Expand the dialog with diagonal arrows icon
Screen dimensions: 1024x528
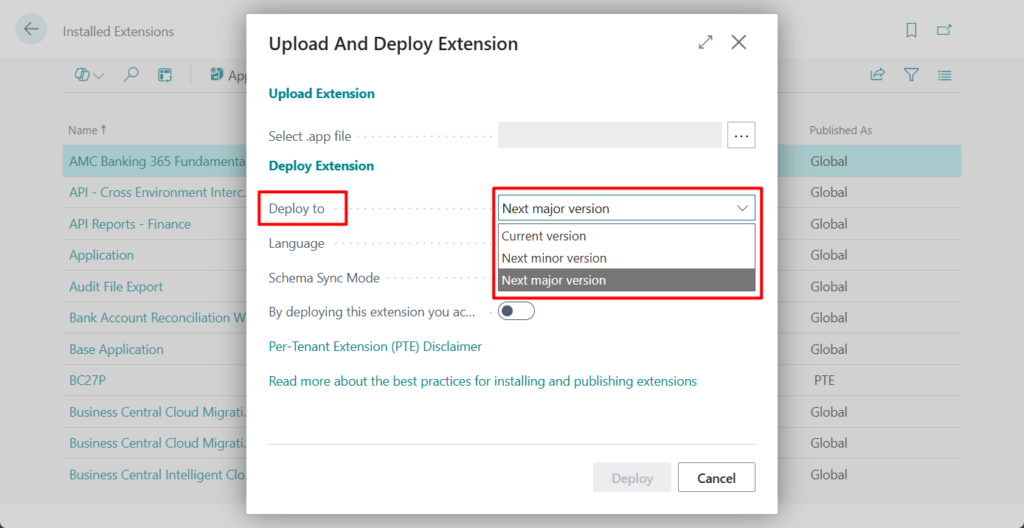706,42
